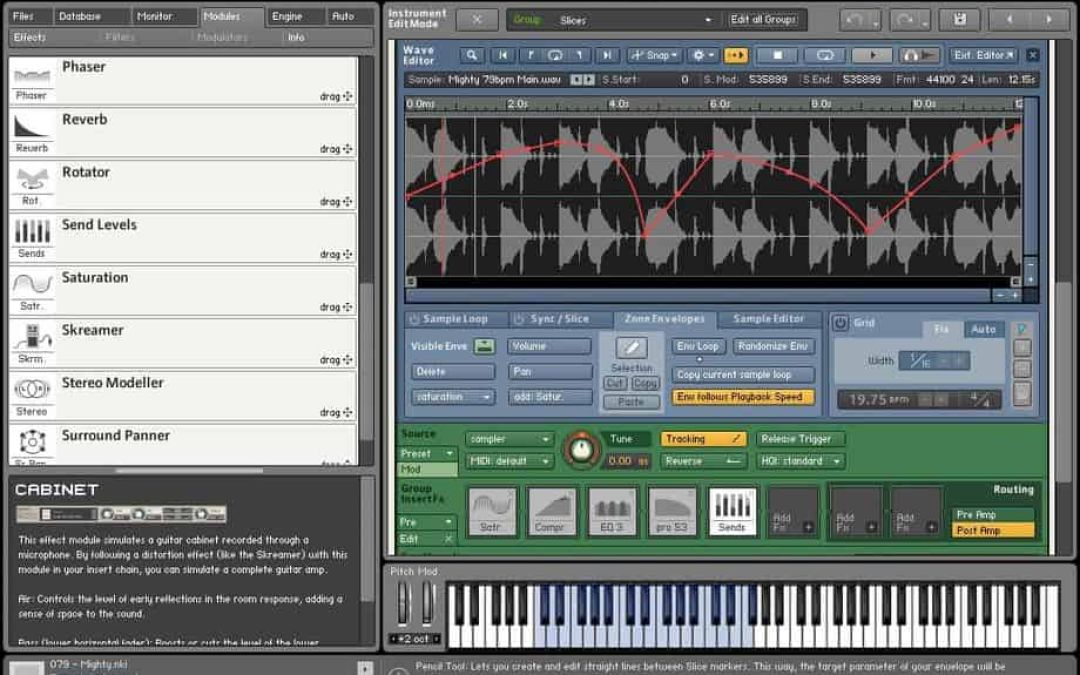The height and width of the screenshot is (675, 1080).
Task: Jump to sample start in Wave Editor
Action: 503,55
